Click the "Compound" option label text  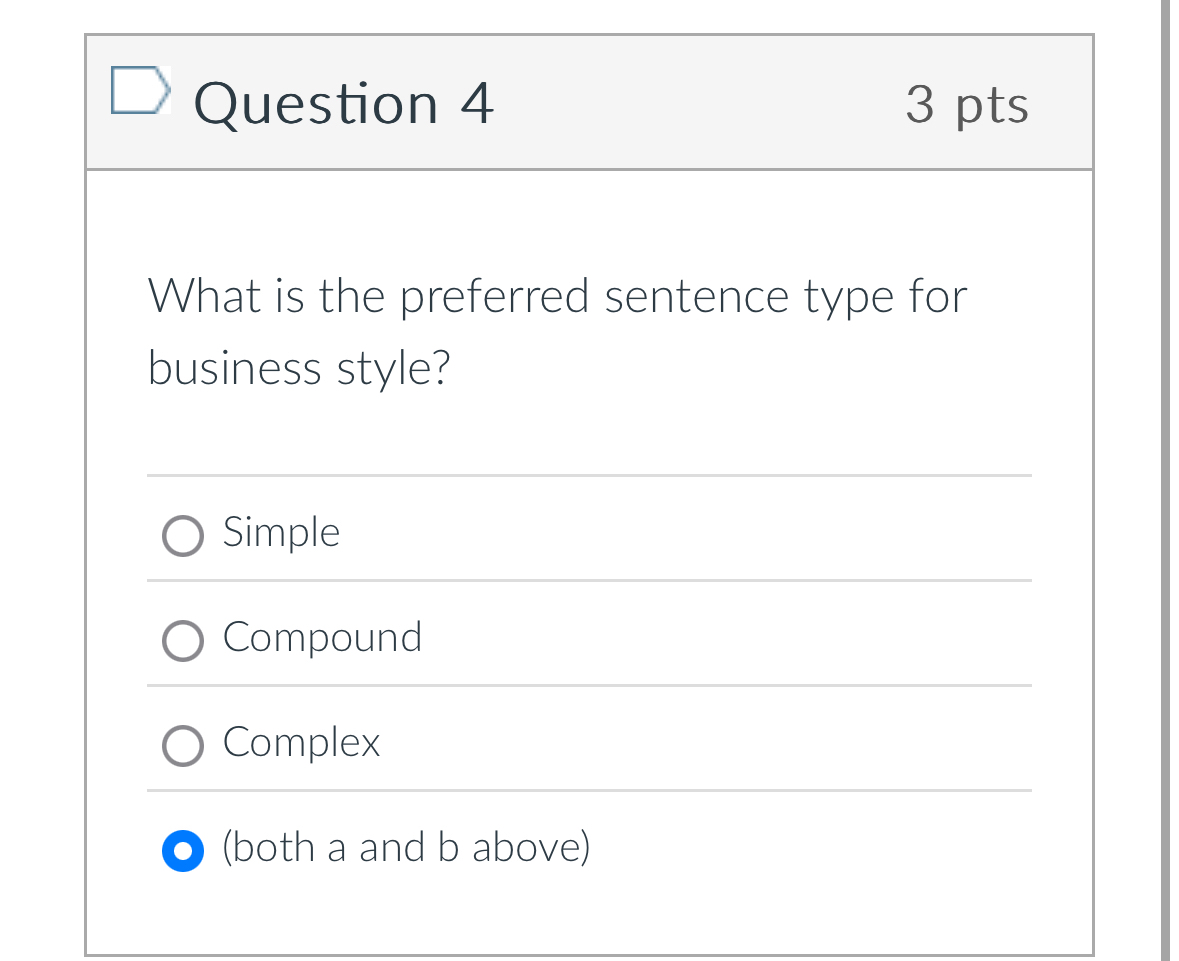322,638
